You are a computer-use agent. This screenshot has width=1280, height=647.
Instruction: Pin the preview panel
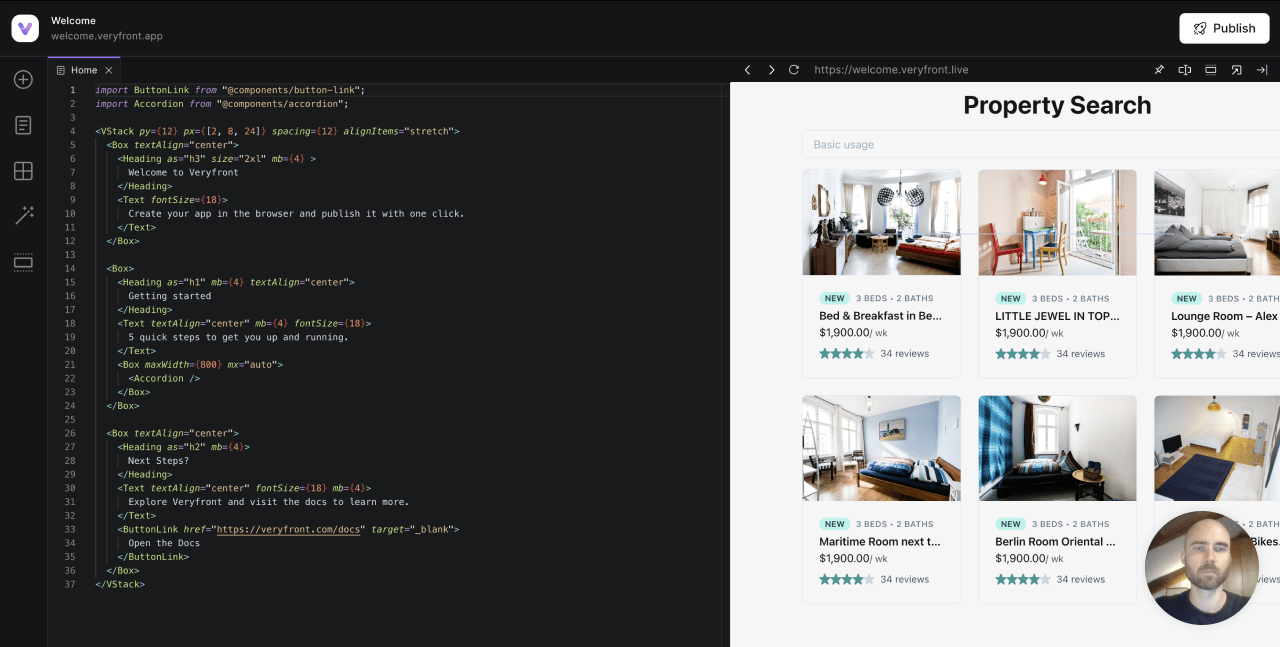click(1159, 70)
